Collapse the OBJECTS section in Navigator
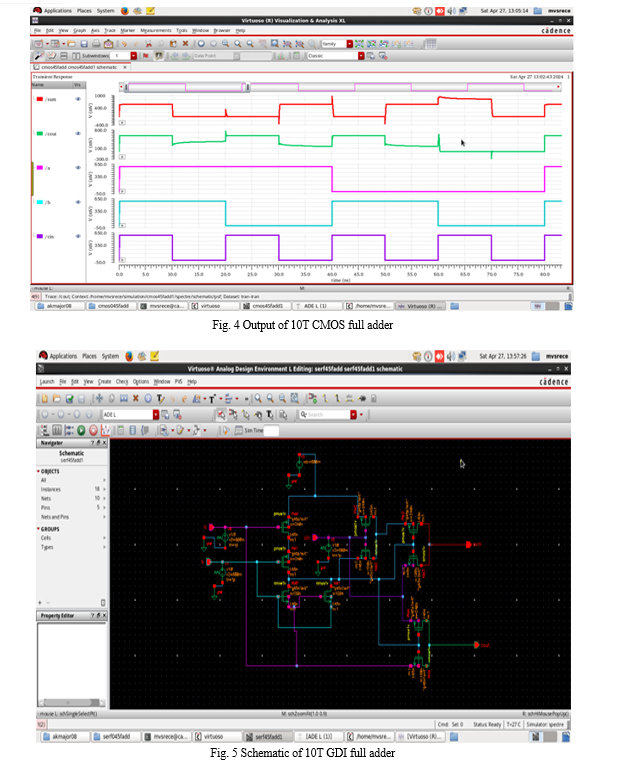 coord(39,471)
